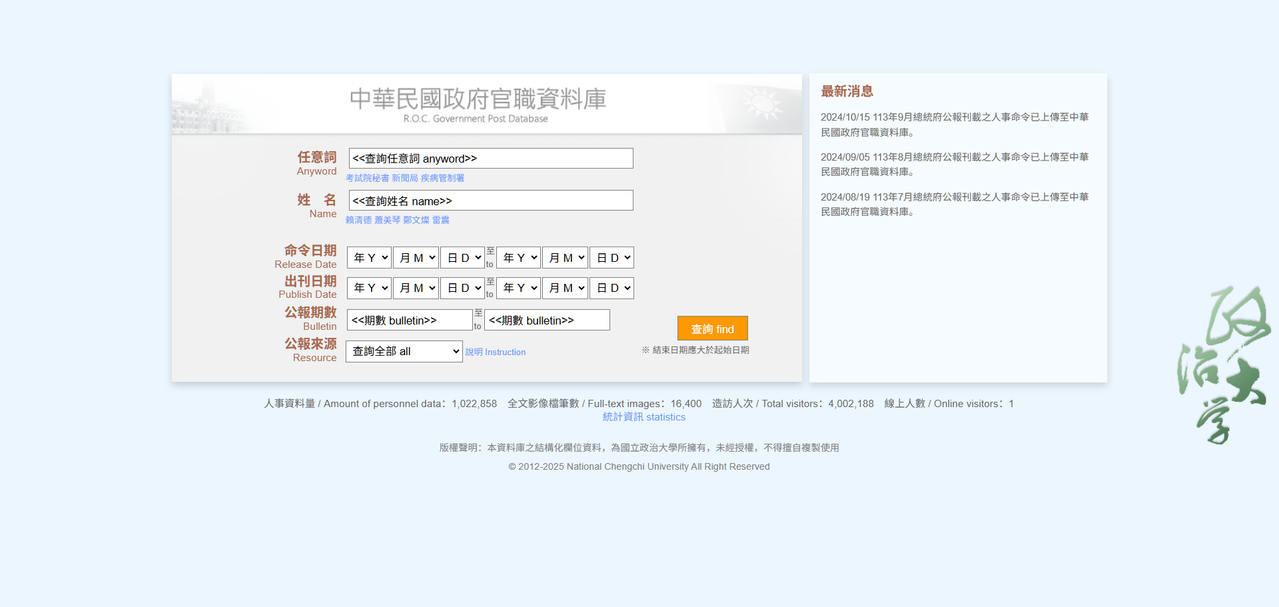The height and width of the screenshot is (607, 1279).
Task: Click the 政治大學 calligraphy logo
Action: (1224, 366)
